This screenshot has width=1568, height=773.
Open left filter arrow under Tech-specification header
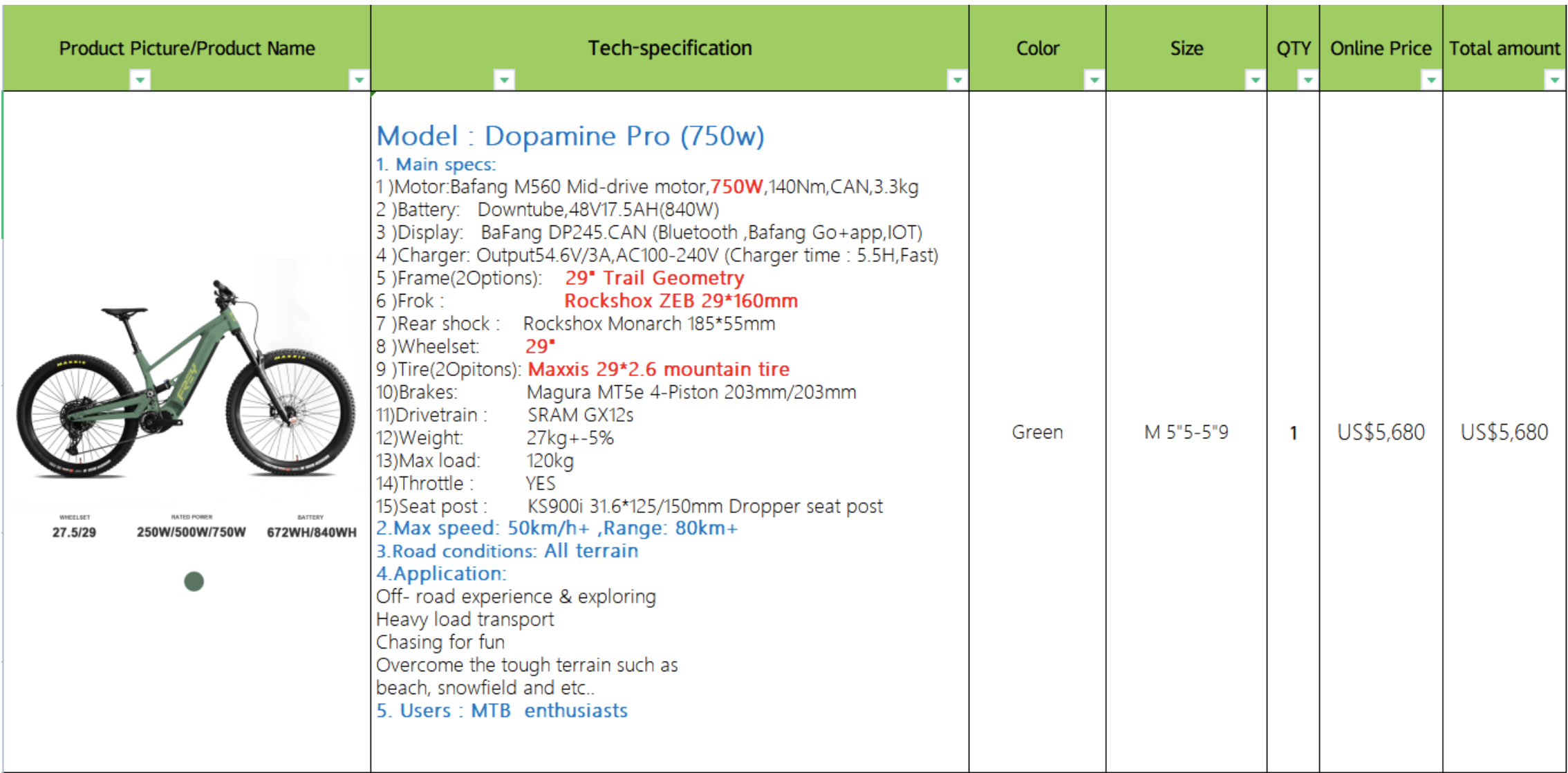(505, 80)
